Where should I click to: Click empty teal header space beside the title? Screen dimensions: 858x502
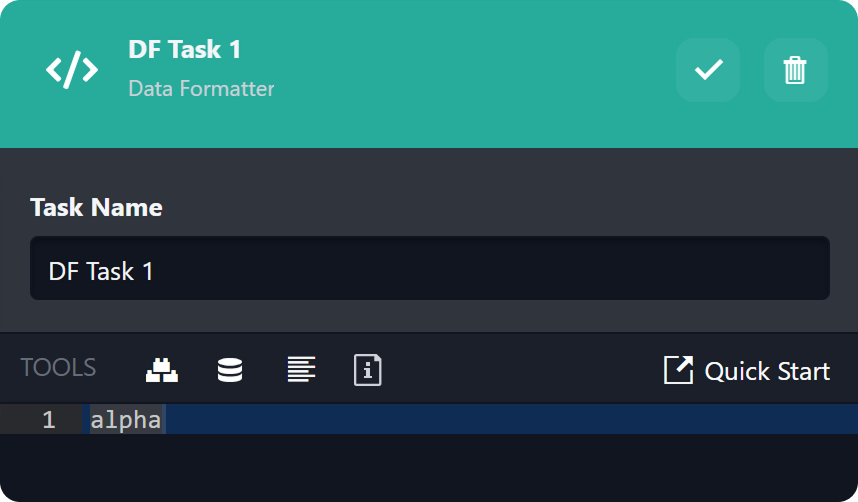click(x=470, y=70)
